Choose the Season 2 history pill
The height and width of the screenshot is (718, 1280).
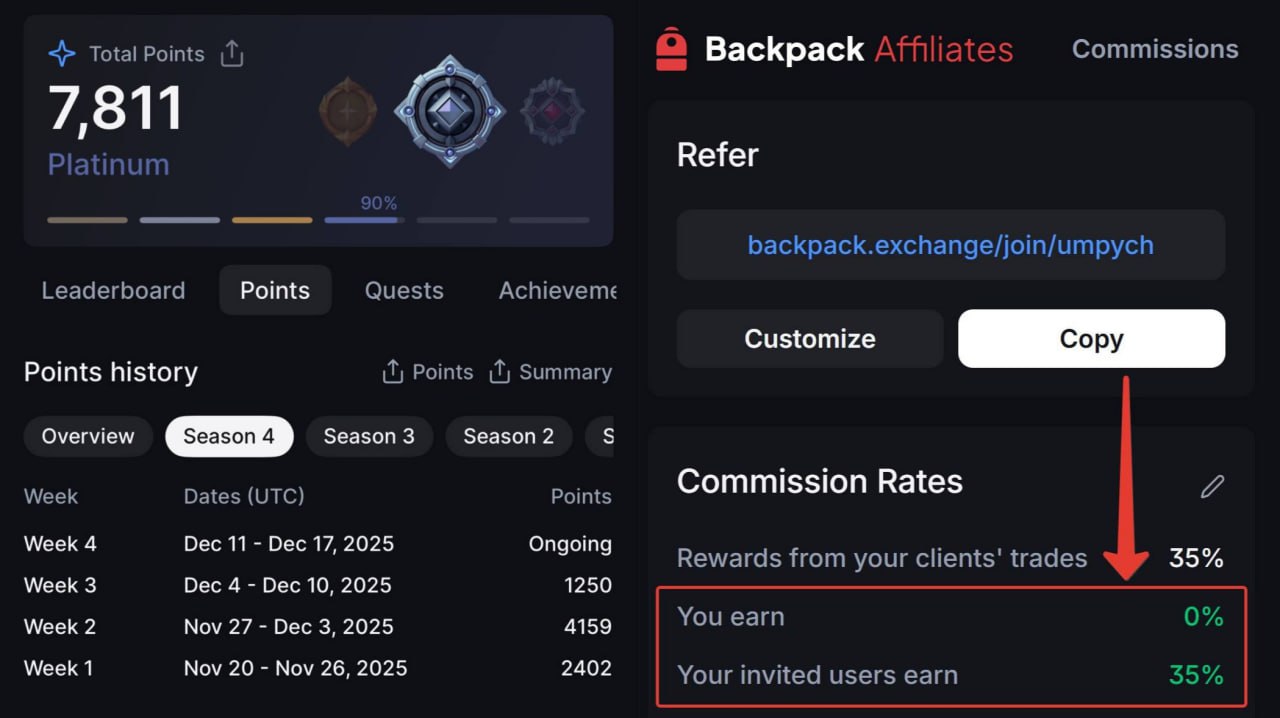[508, 437]
